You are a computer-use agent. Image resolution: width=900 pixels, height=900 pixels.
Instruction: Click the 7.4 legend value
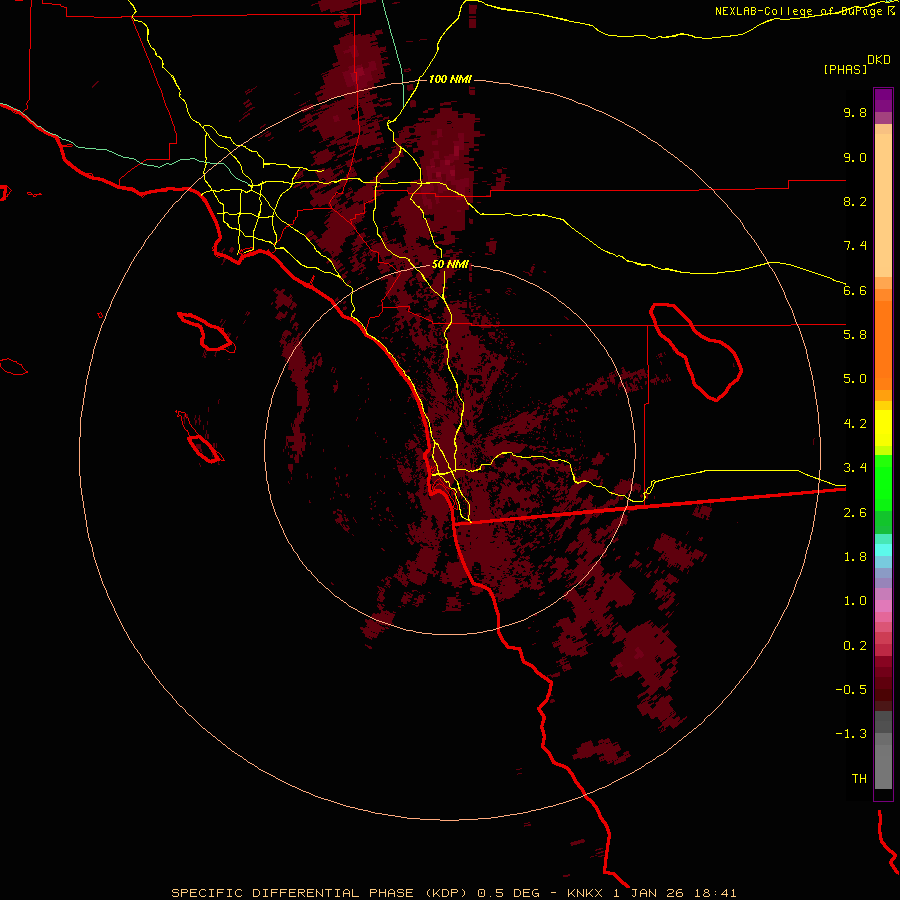(855, 246)
